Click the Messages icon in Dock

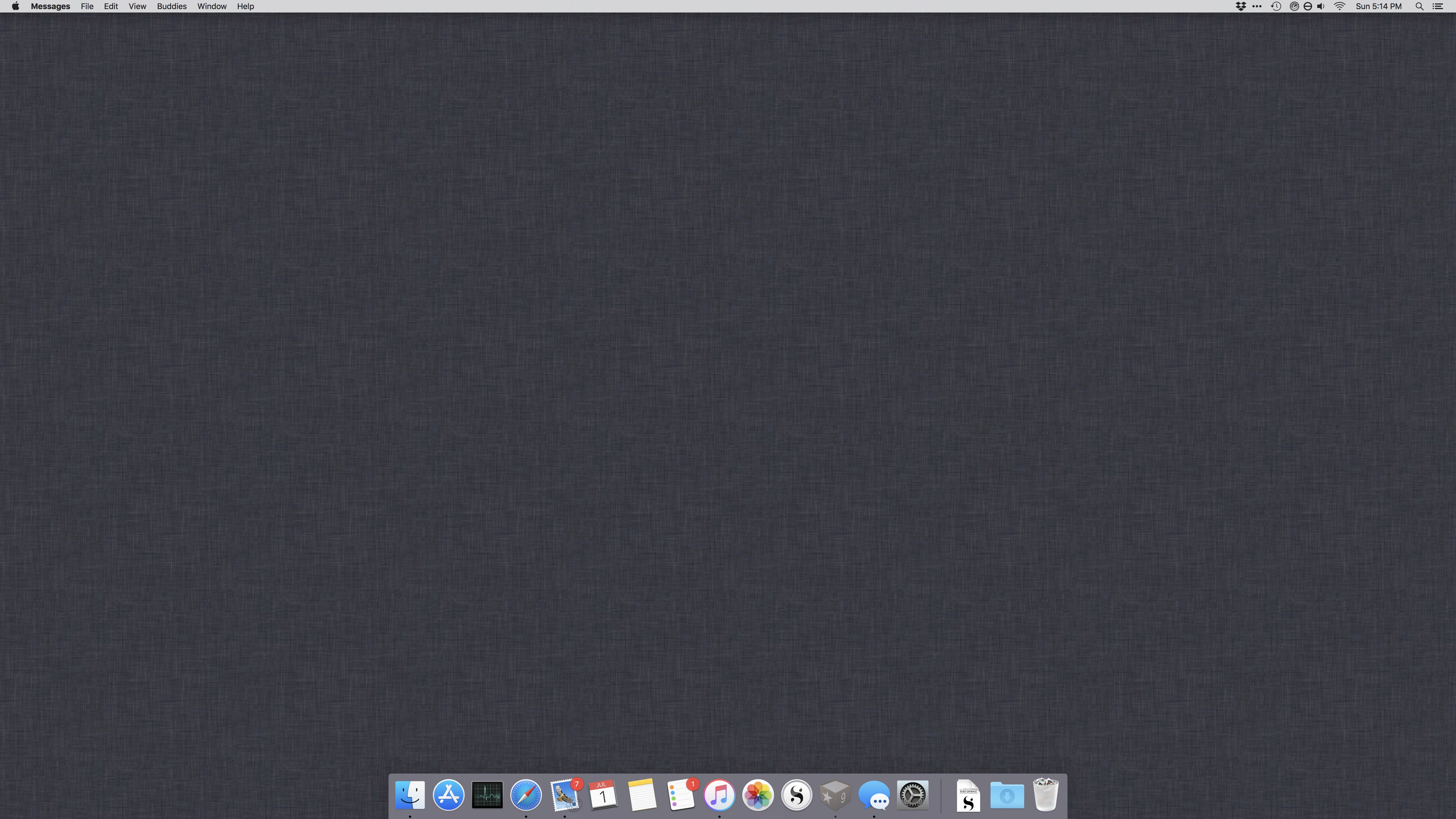pyautogui.click(x=874, y=795)
